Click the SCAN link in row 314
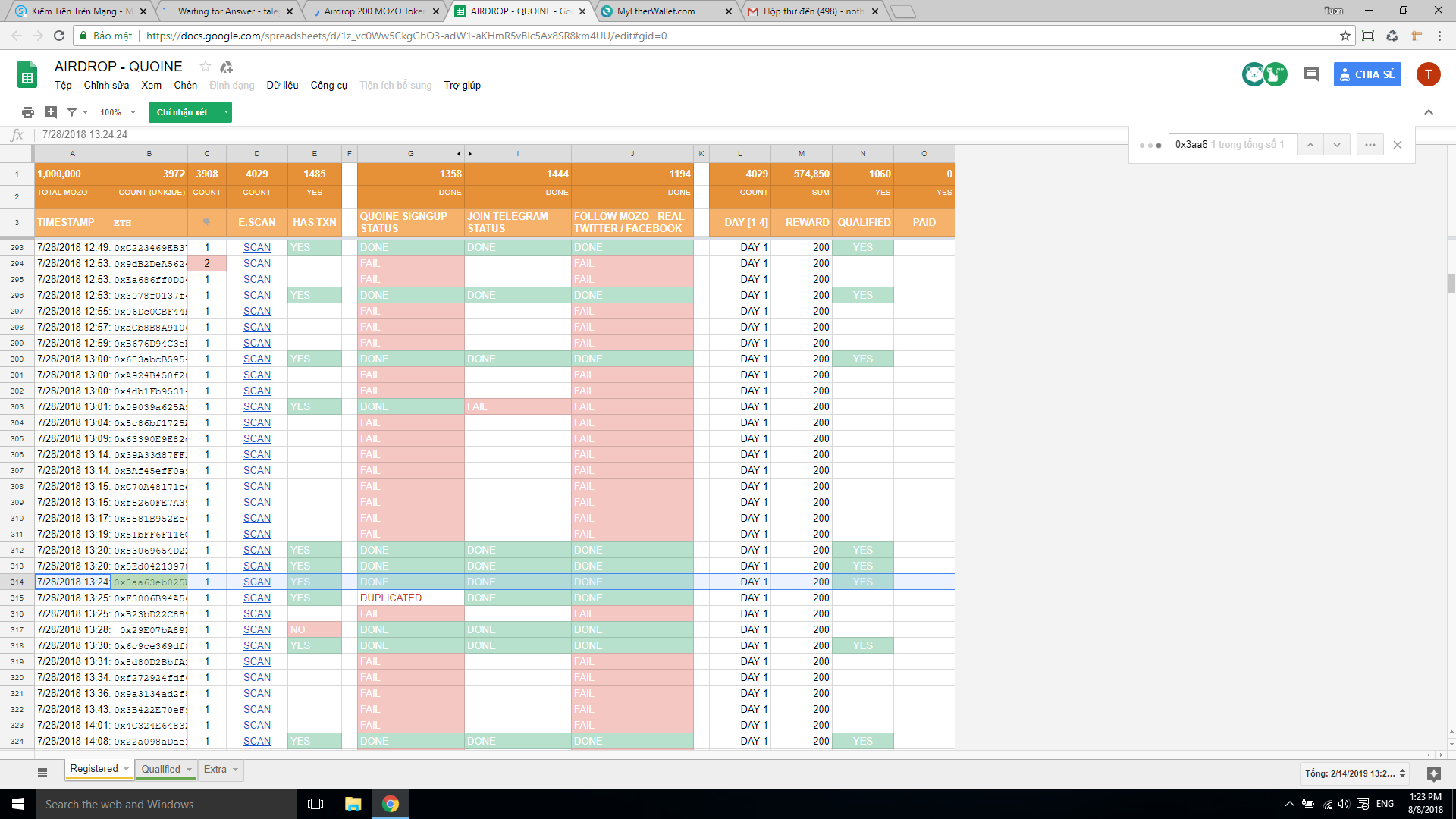The image size is (1456, 819). [256, 582]
